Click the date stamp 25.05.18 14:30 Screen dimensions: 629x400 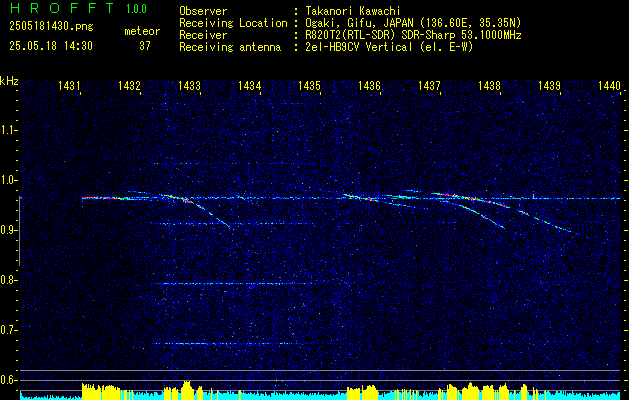51,46
